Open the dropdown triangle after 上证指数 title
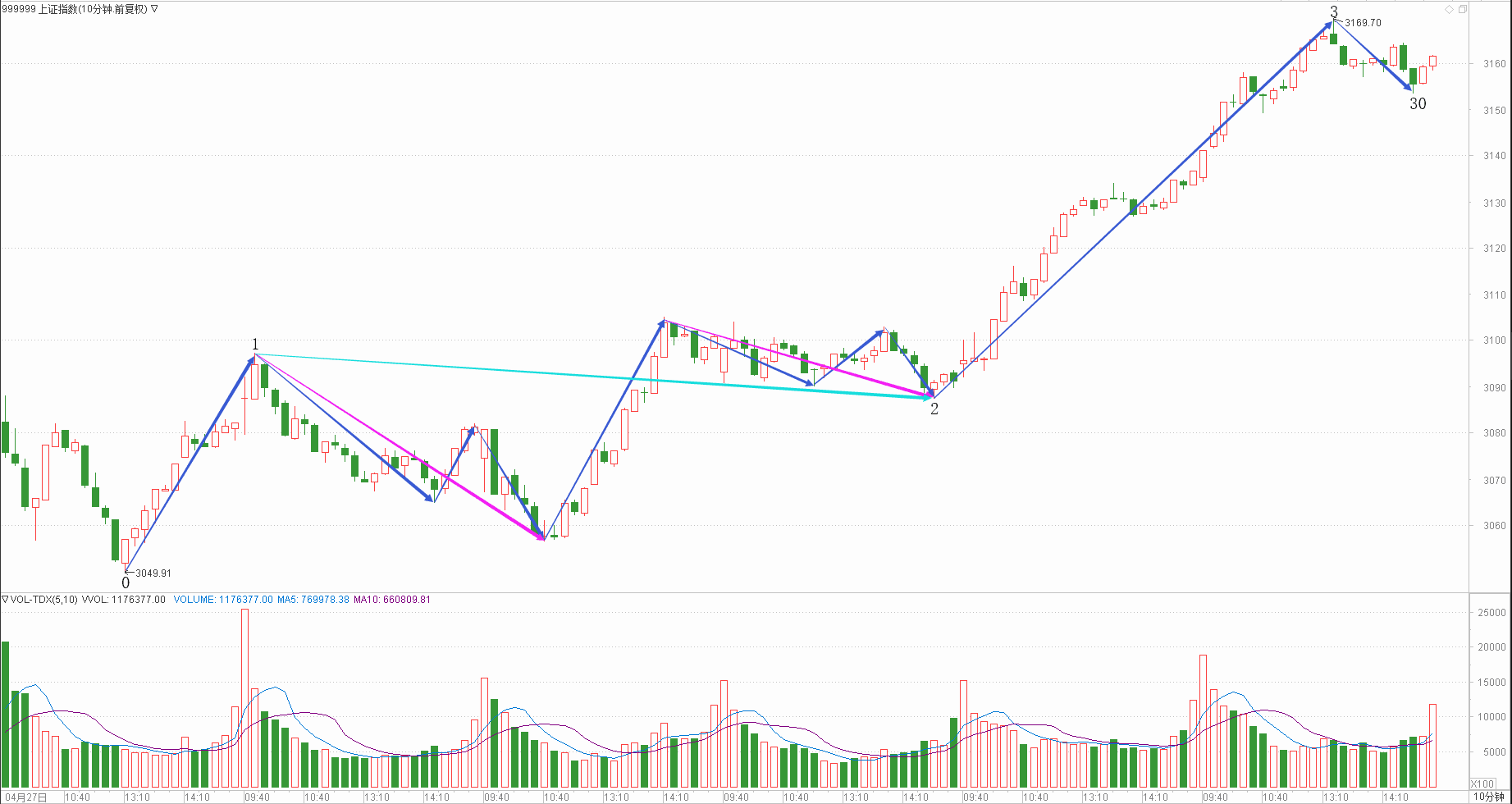The image size is (1512, 804). click(155, 9)
